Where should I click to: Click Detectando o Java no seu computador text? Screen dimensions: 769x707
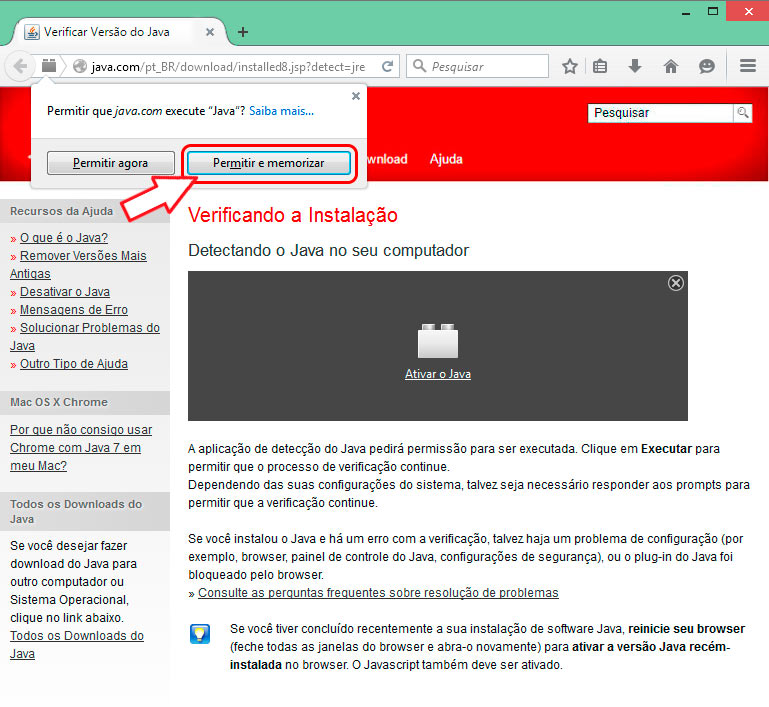coord(329,251)
